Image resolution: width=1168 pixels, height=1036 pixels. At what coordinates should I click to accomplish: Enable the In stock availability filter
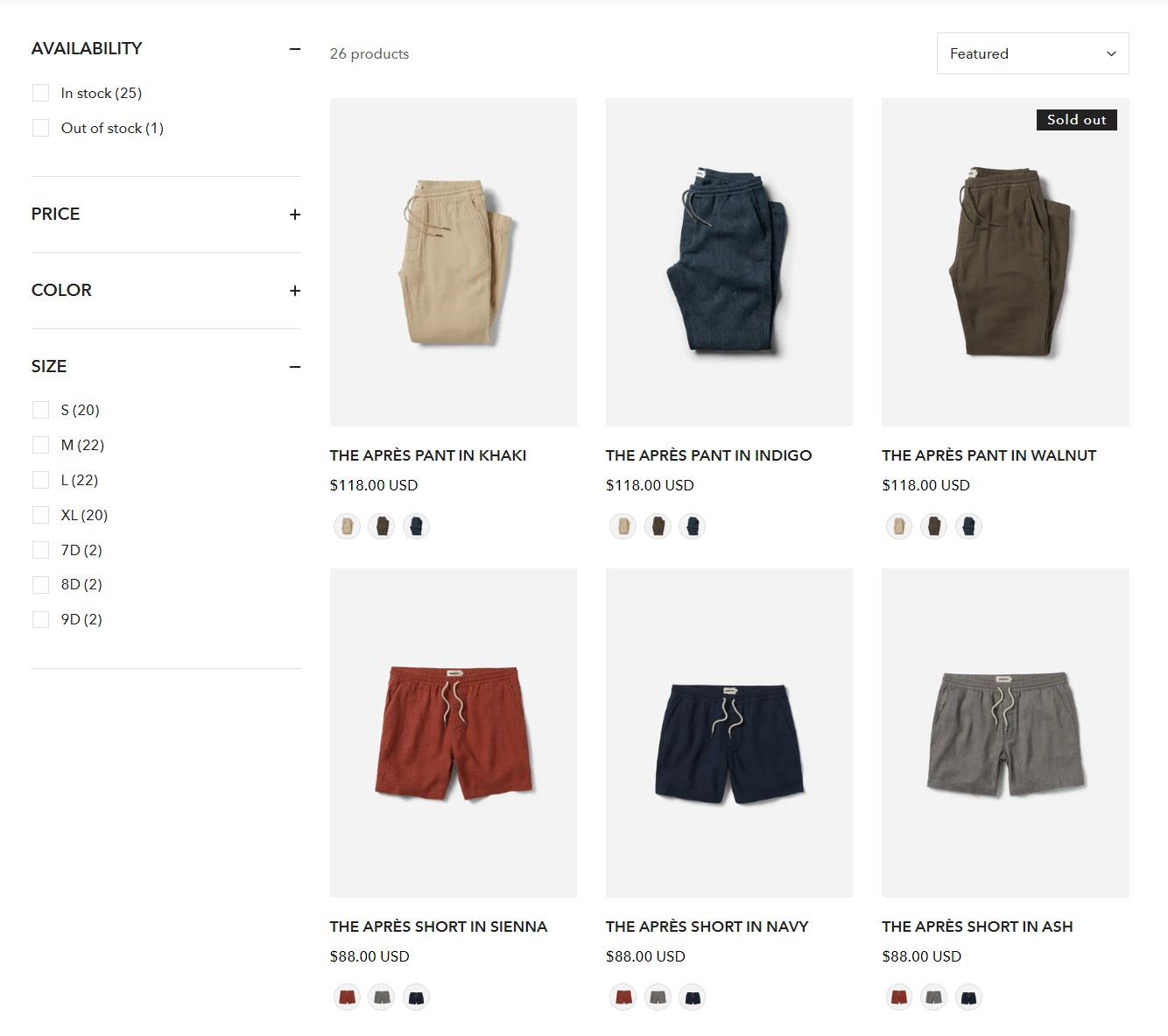click(x=40, y=92)
